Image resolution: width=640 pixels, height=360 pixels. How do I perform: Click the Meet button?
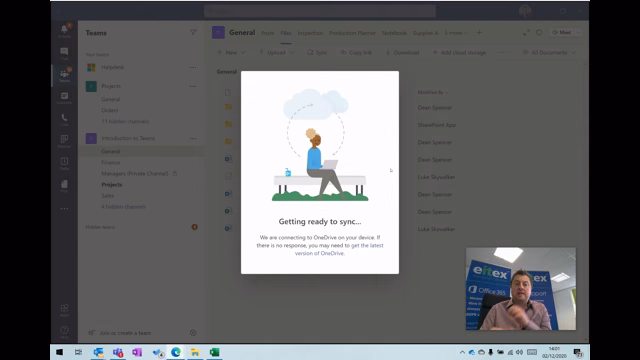tap(562, 32)
